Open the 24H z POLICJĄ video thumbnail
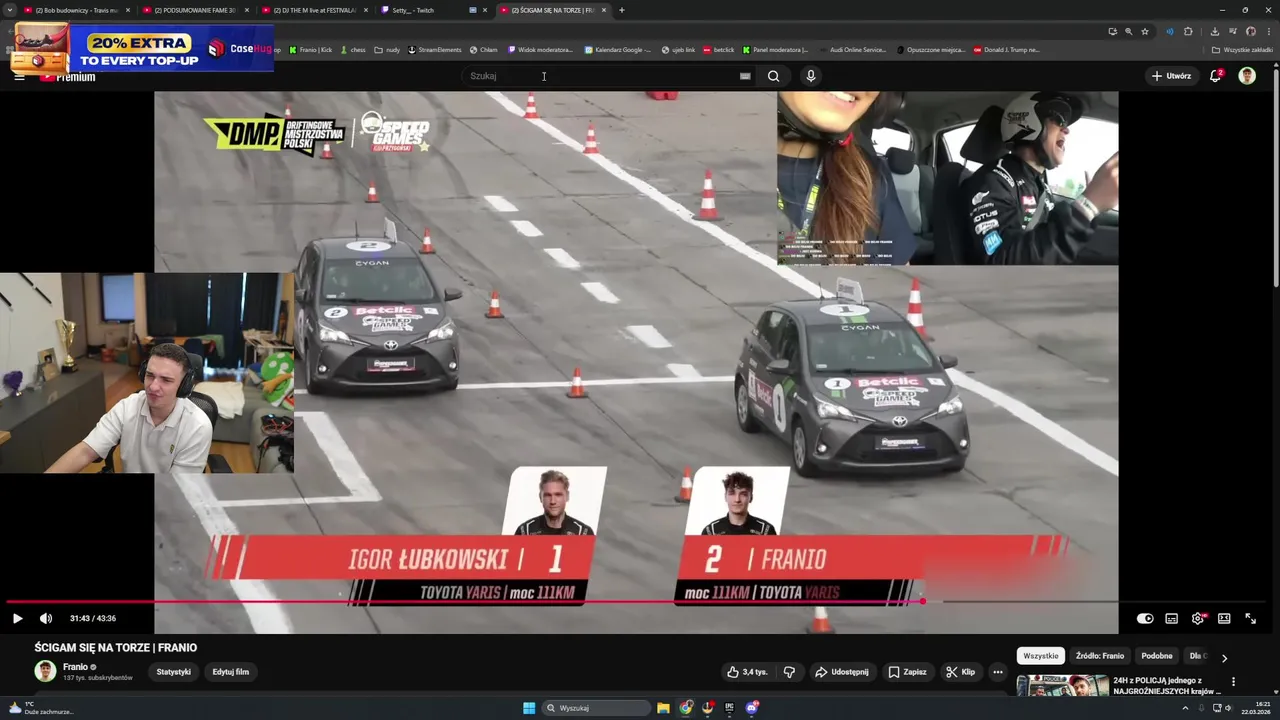 (x=1062, y=686)
